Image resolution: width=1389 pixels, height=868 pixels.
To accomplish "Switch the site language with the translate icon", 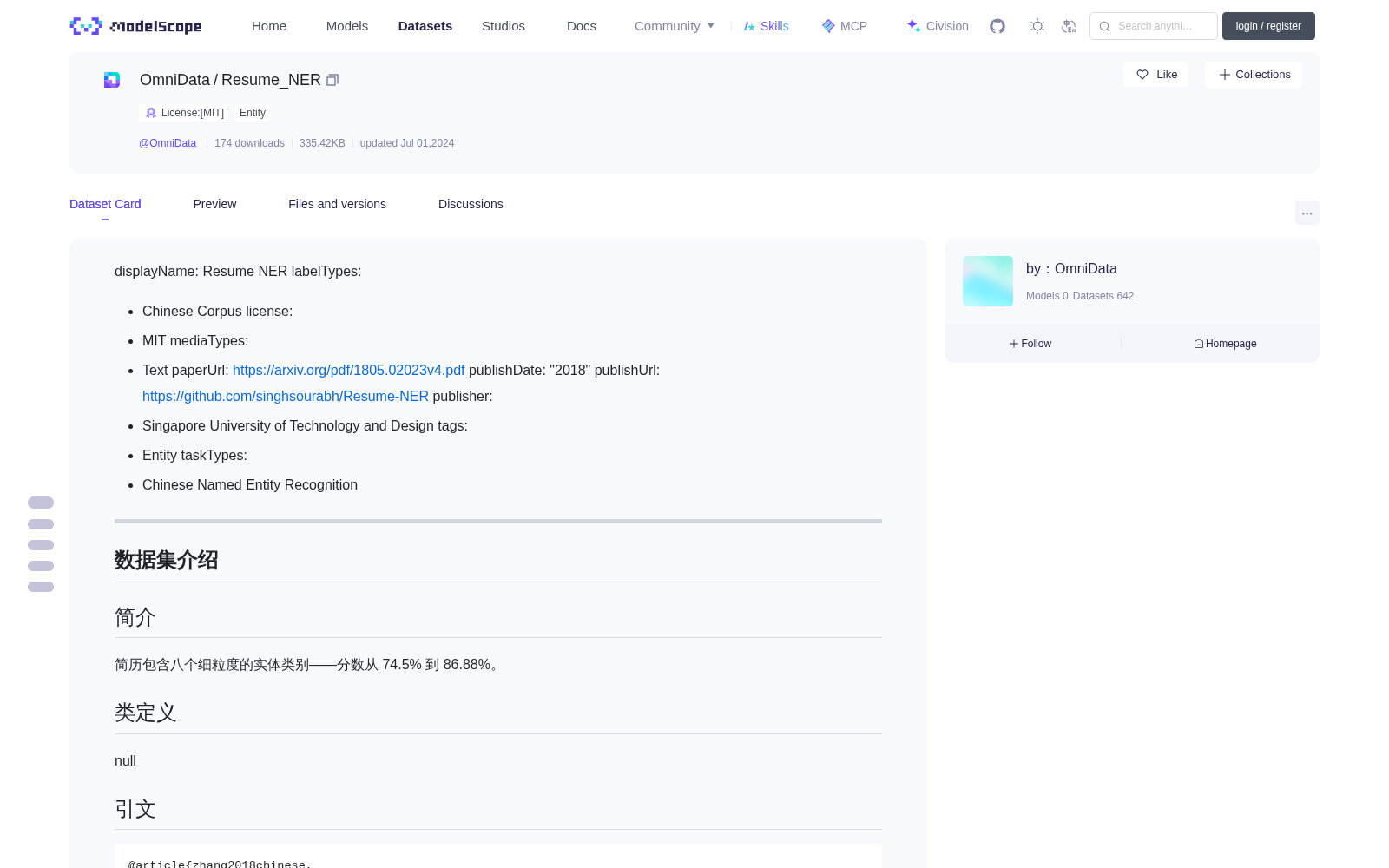I will pos(1070,26).
